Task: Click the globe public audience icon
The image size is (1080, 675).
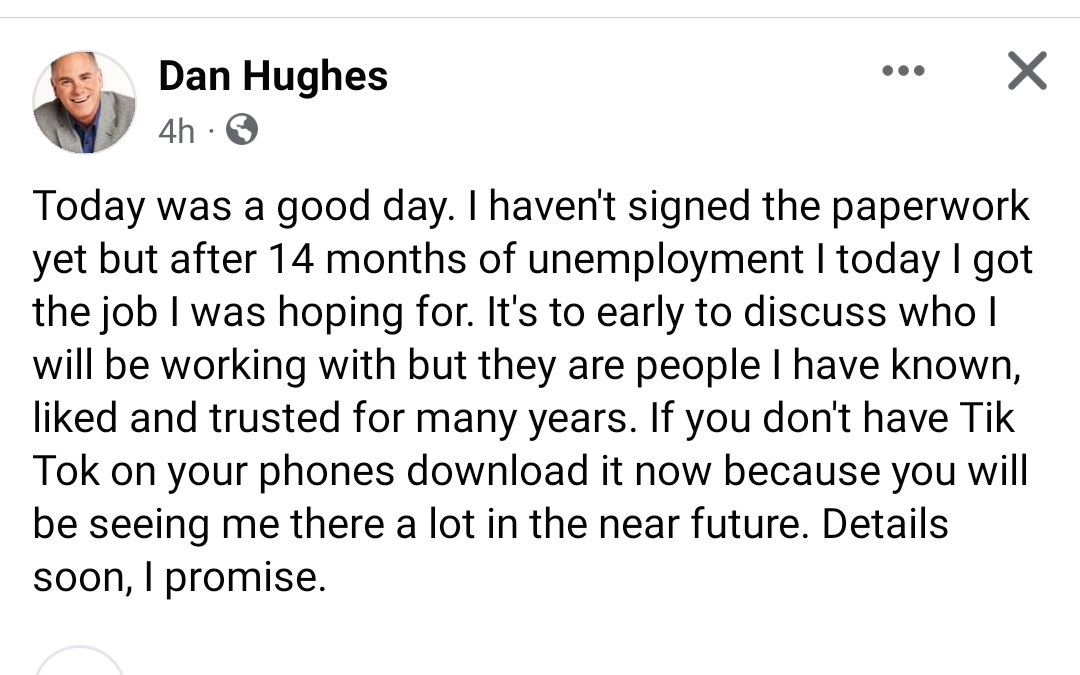Action: pyautogui.click(x=242, y=129)
